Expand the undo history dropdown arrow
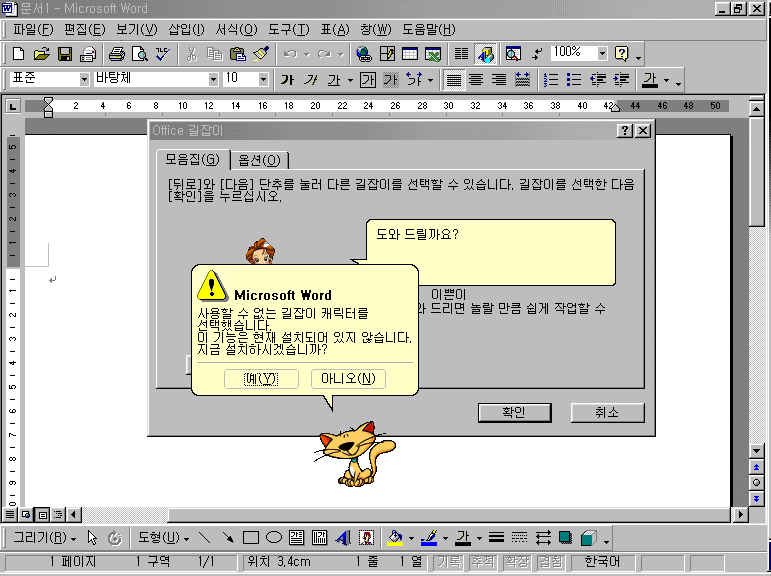Screen dimensions: 771x576 [307, 54]
